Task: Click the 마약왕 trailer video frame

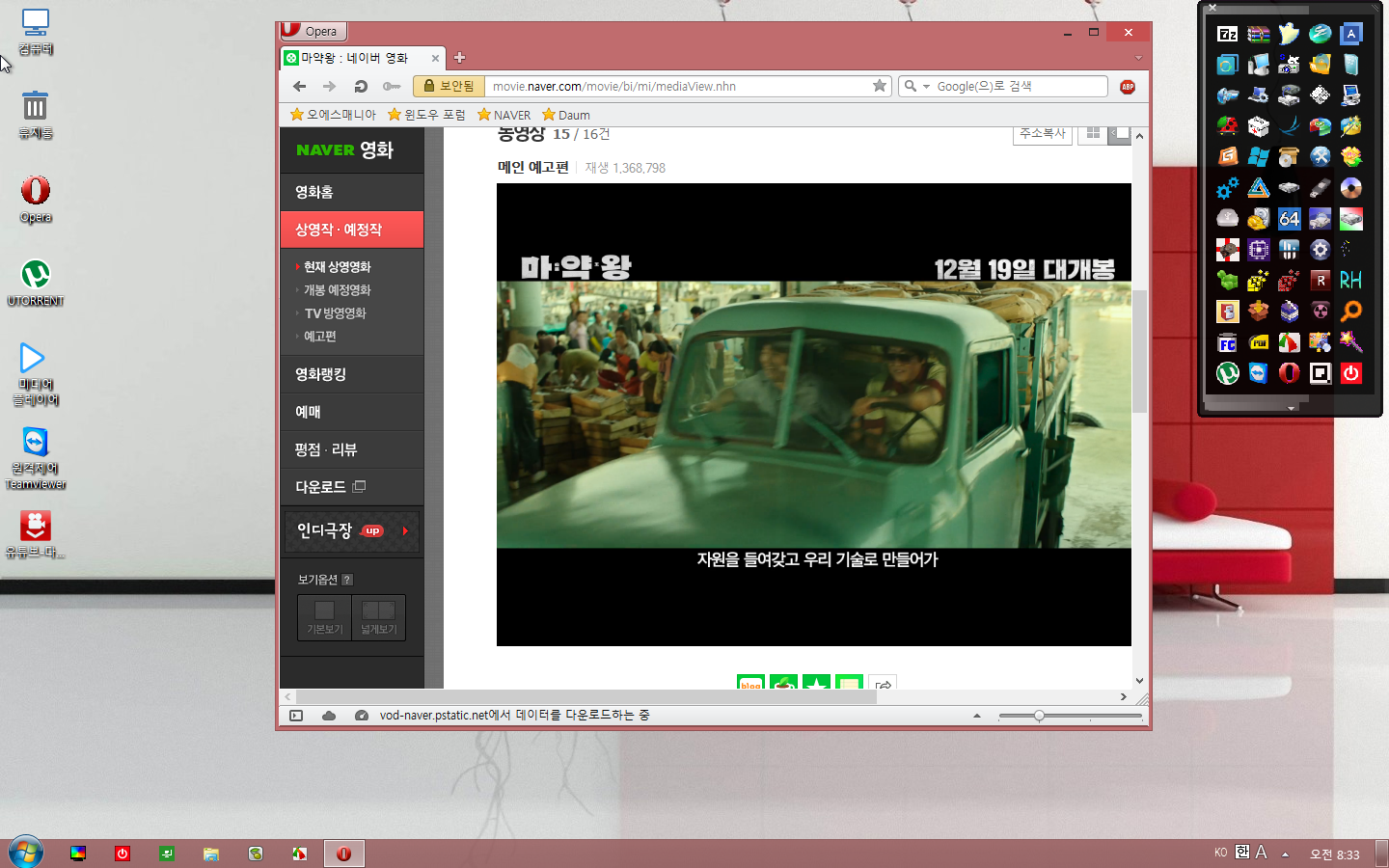Action: tap(814, 415)
